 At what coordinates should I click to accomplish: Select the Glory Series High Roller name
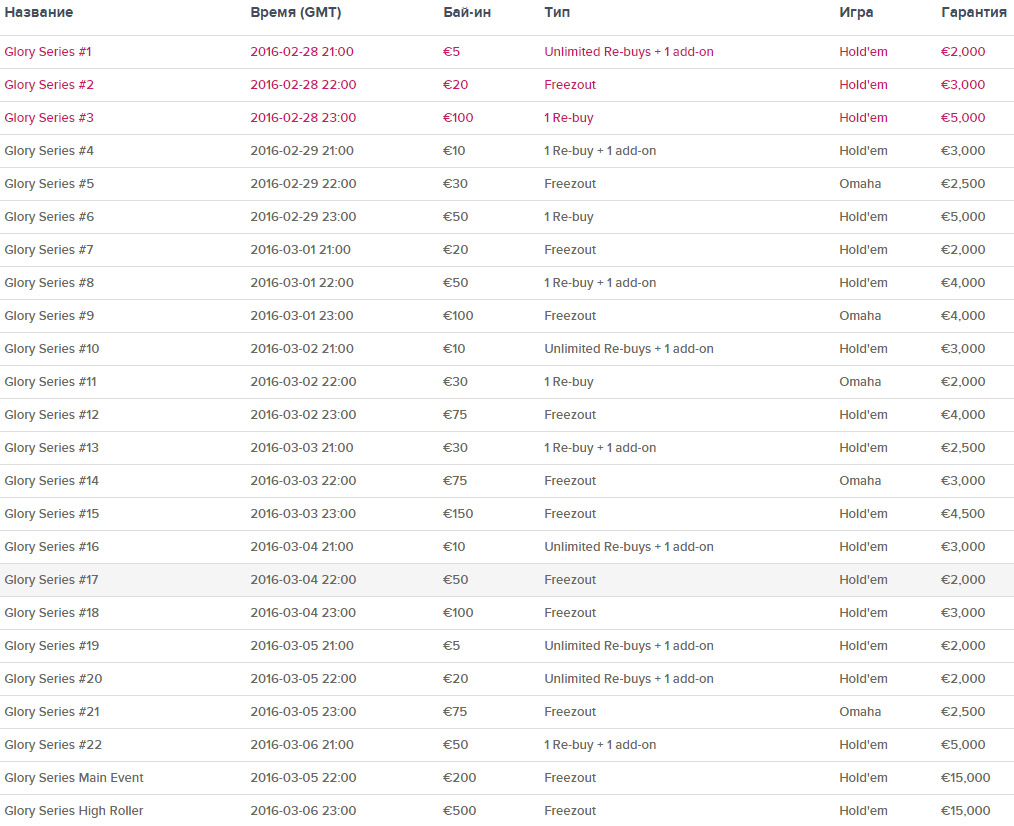pyautogui.click(x=74, y=810)
